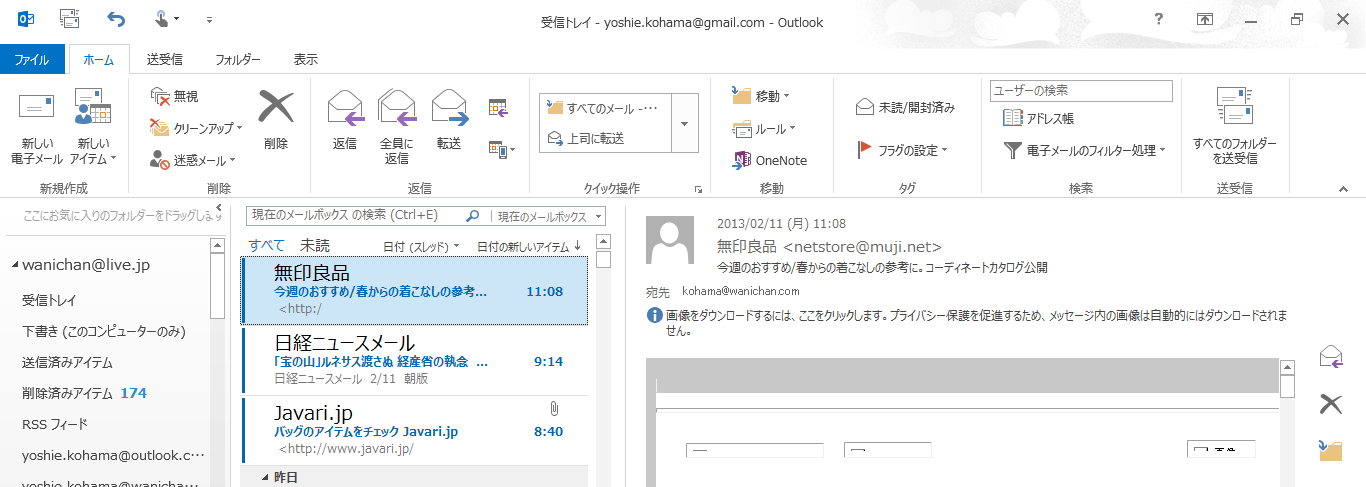Filter the list to 未読 messages
The width and height of the screenshot is (1366, 487).
[x=315, y=245]
